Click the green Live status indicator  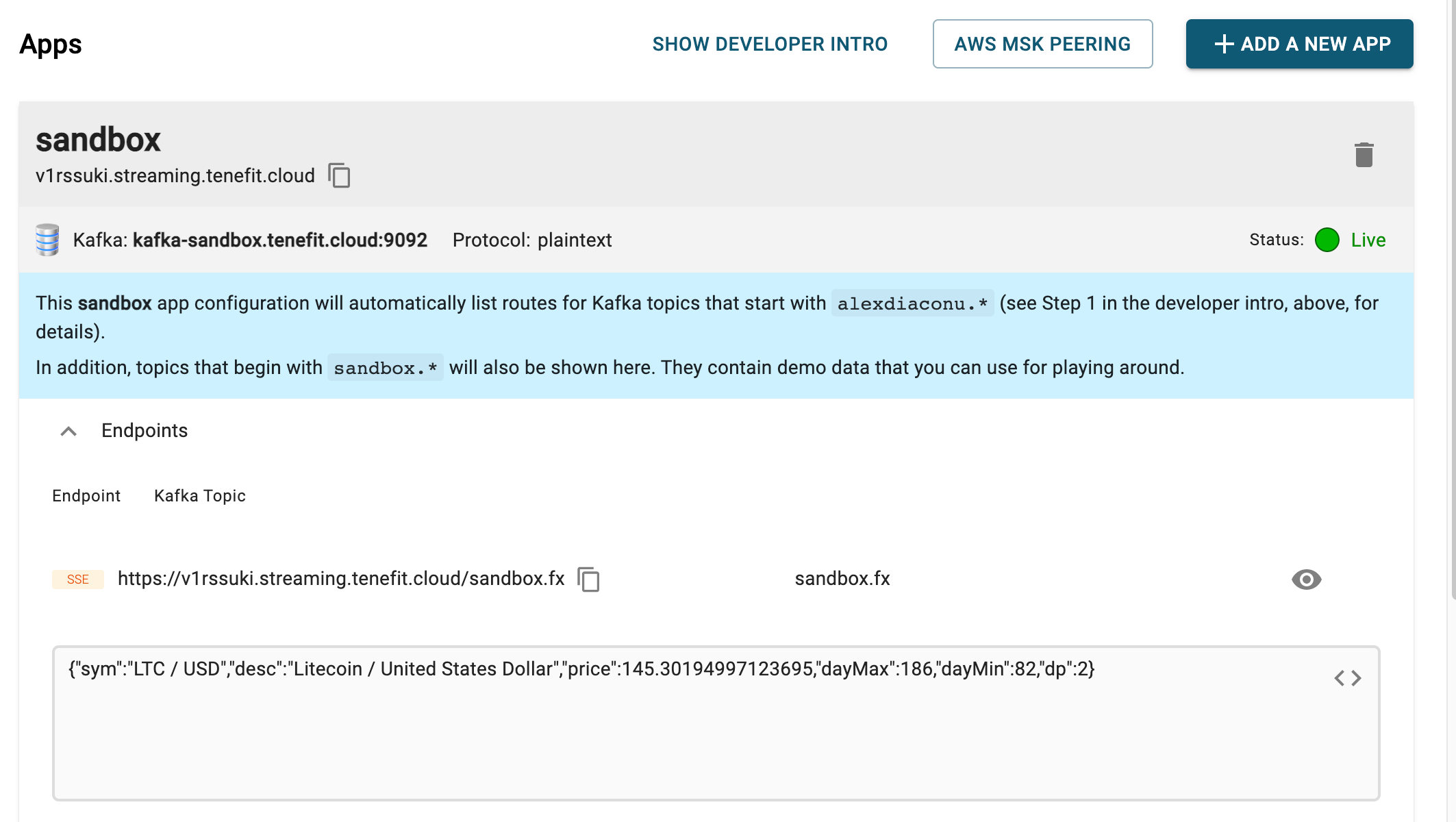tap(1327, 240)
